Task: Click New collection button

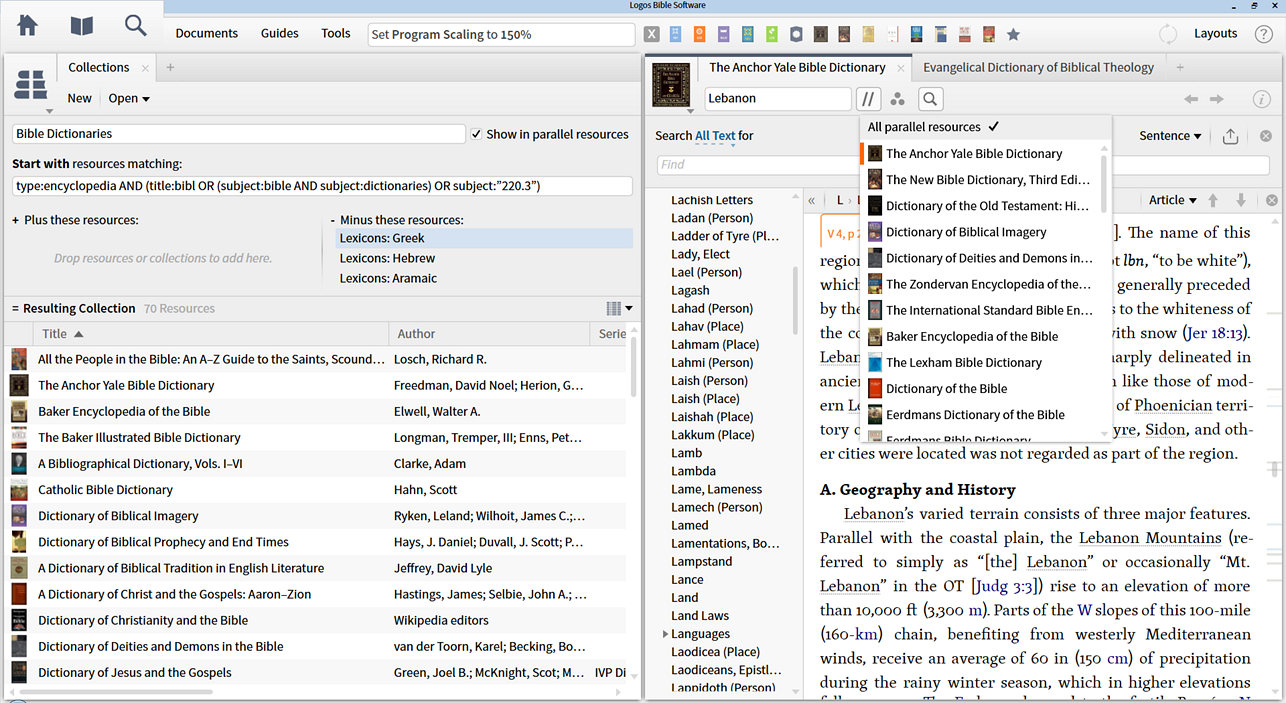Action: 79,98
